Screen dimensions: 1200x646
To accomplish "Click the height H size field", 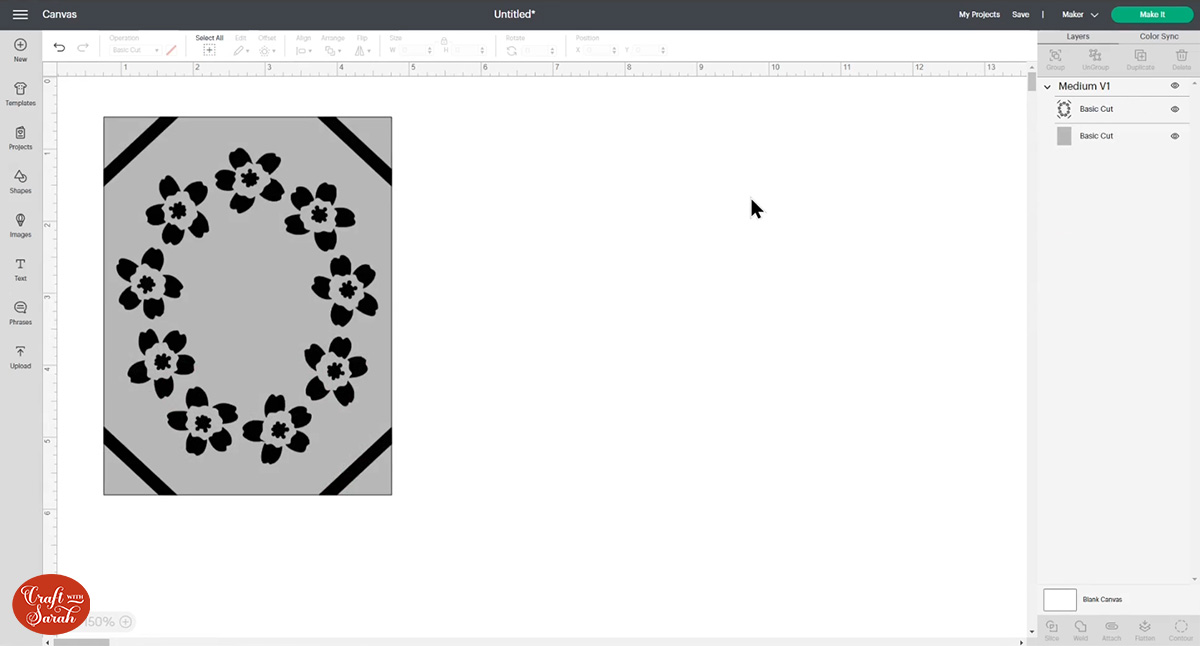I will click(469, 50).
